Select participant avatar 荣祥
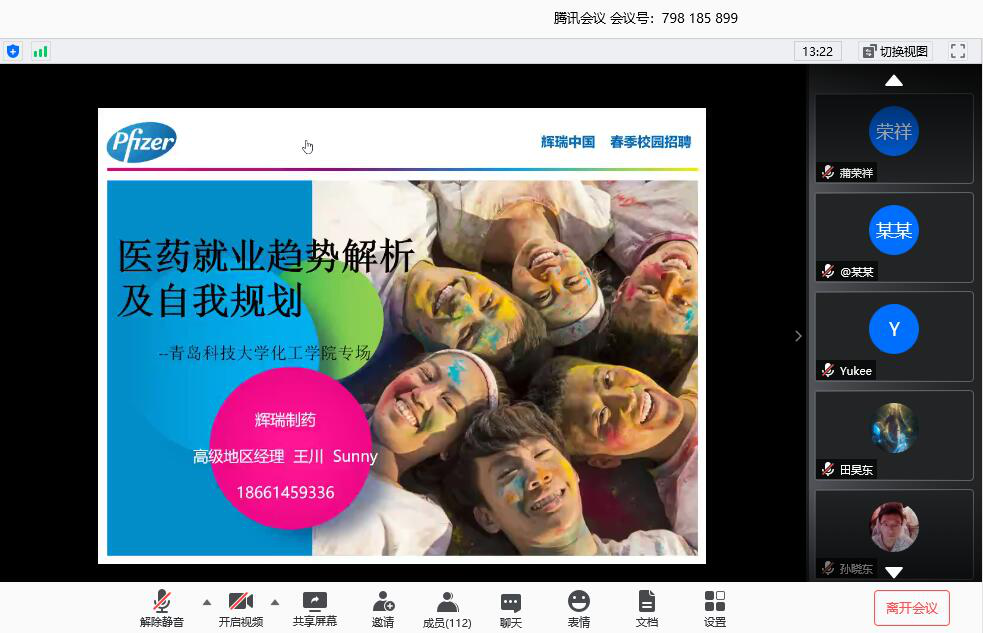The image size is (983, 633). point(894,131)
